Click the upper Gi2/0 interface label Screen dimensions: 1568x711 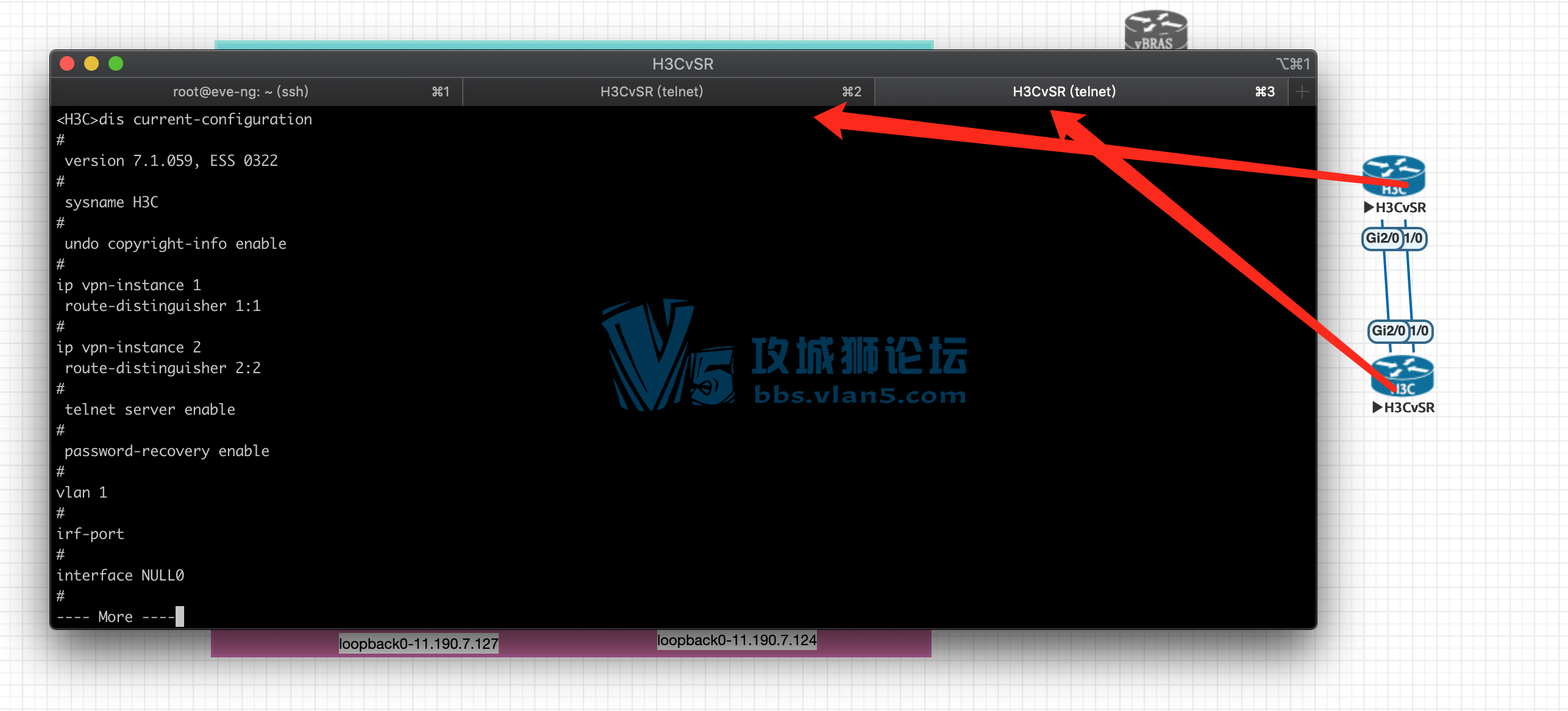[x=1382, y=238]
